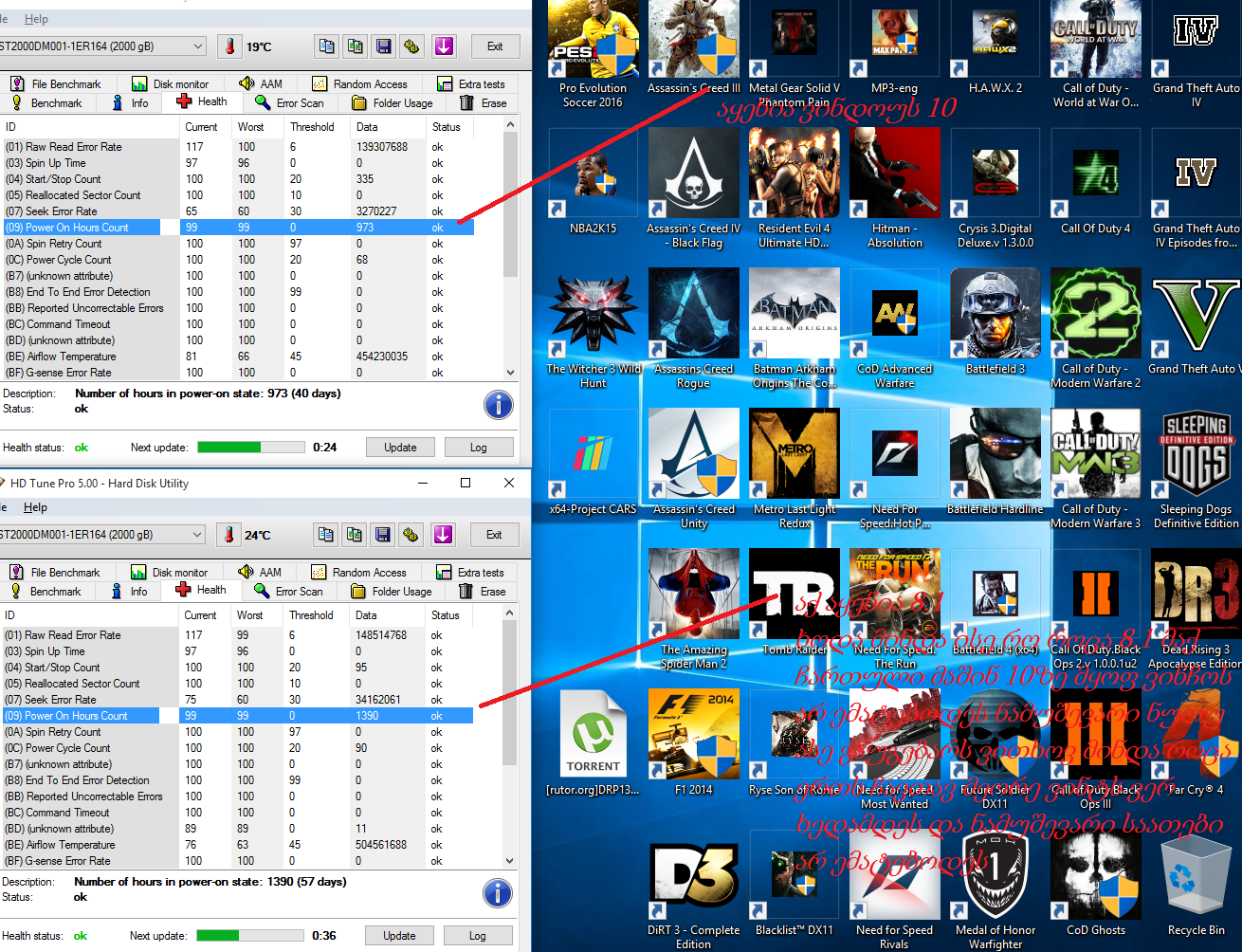Open Help menu in lower HD Tune window
The height and width of the screenshot is (952, 1242).
(x=35, y=507)
